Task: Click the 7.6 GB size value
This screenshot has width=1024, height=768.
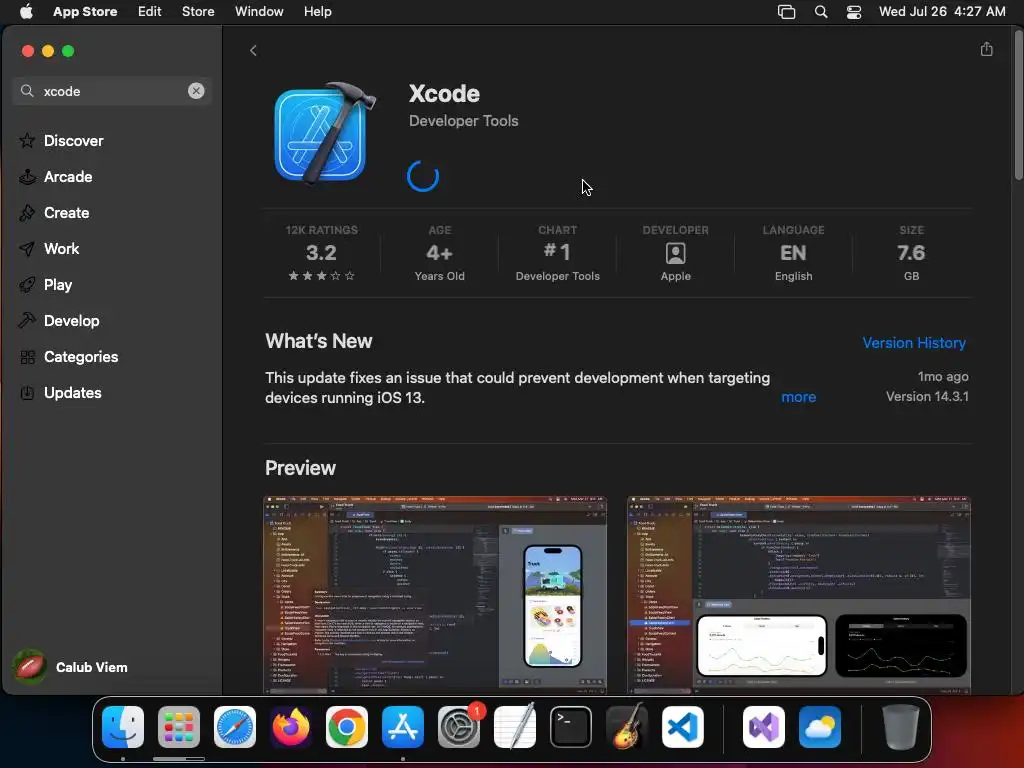Action: (x=911, y=253)
